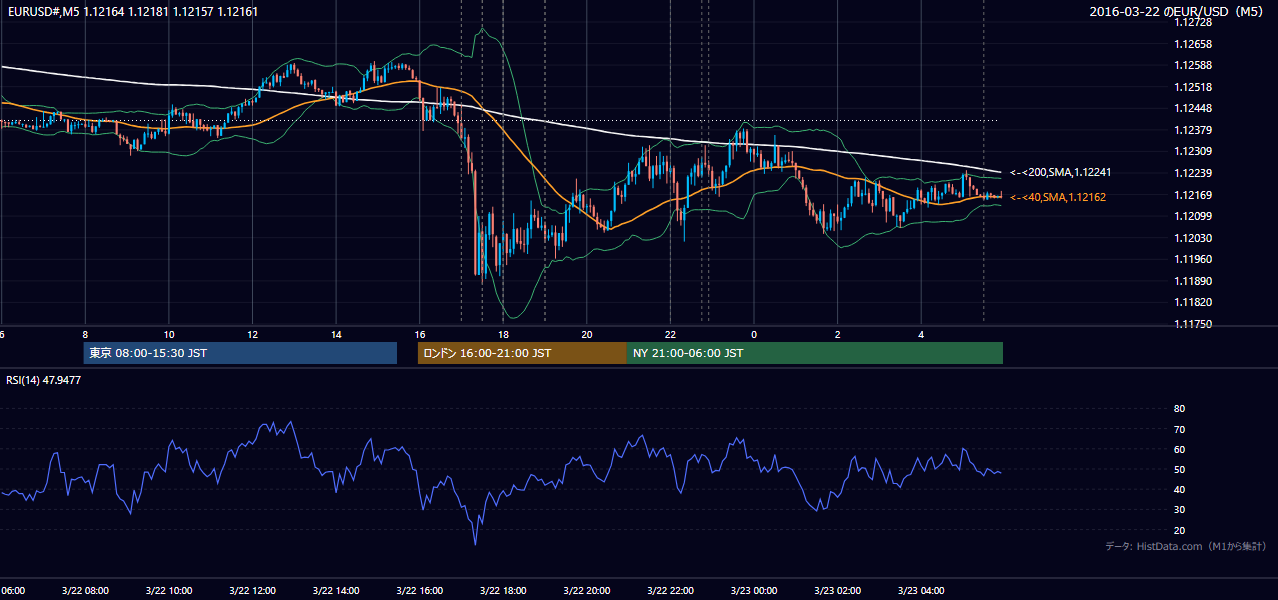Select price level 1.12518 on price axis
Image resolution: width=1278 pixels, height=600 pixels.
tap(1194, 87)
